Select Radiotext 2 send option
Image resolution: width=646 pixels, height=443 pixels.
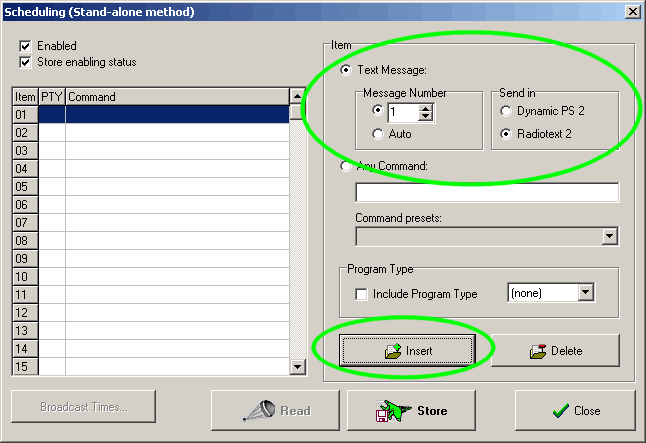tap(506, 134)
